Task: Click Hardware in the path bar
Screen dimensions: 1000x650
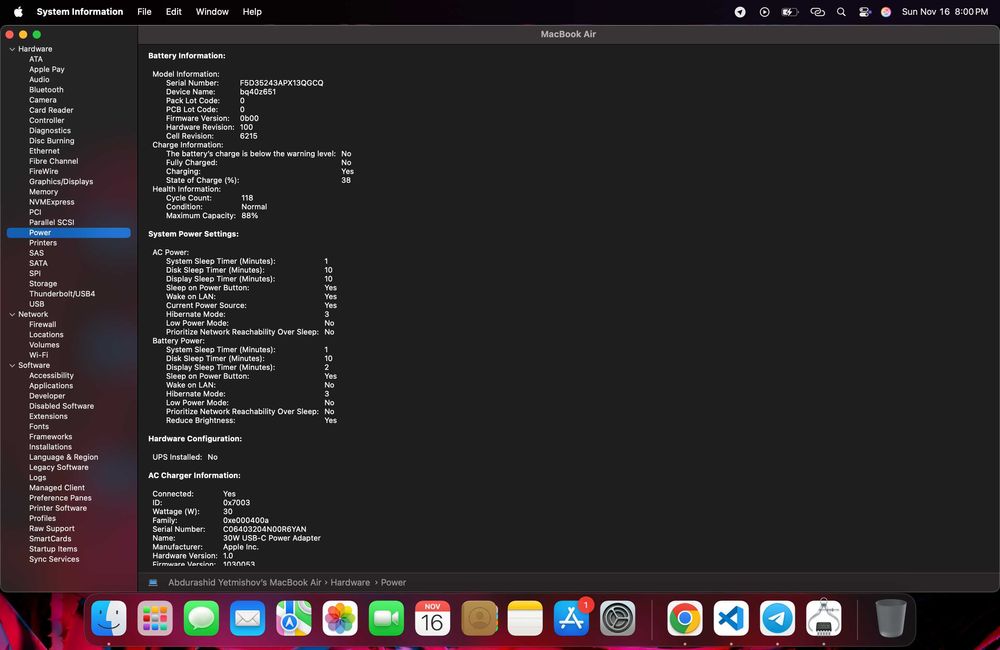Action: click(350, 582)
